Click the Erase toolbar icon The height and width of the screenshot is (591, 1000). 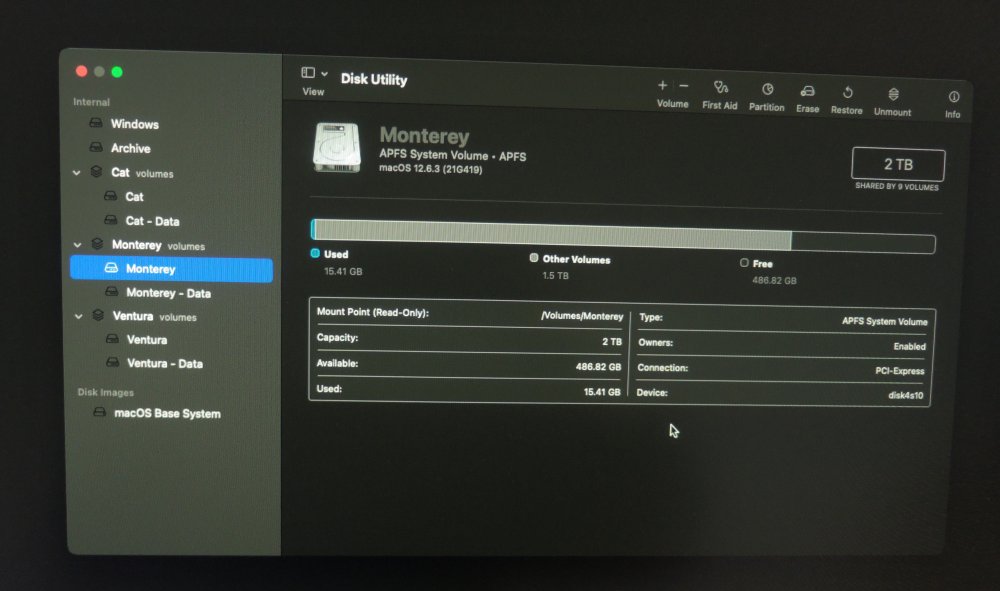tap(807, 92)
